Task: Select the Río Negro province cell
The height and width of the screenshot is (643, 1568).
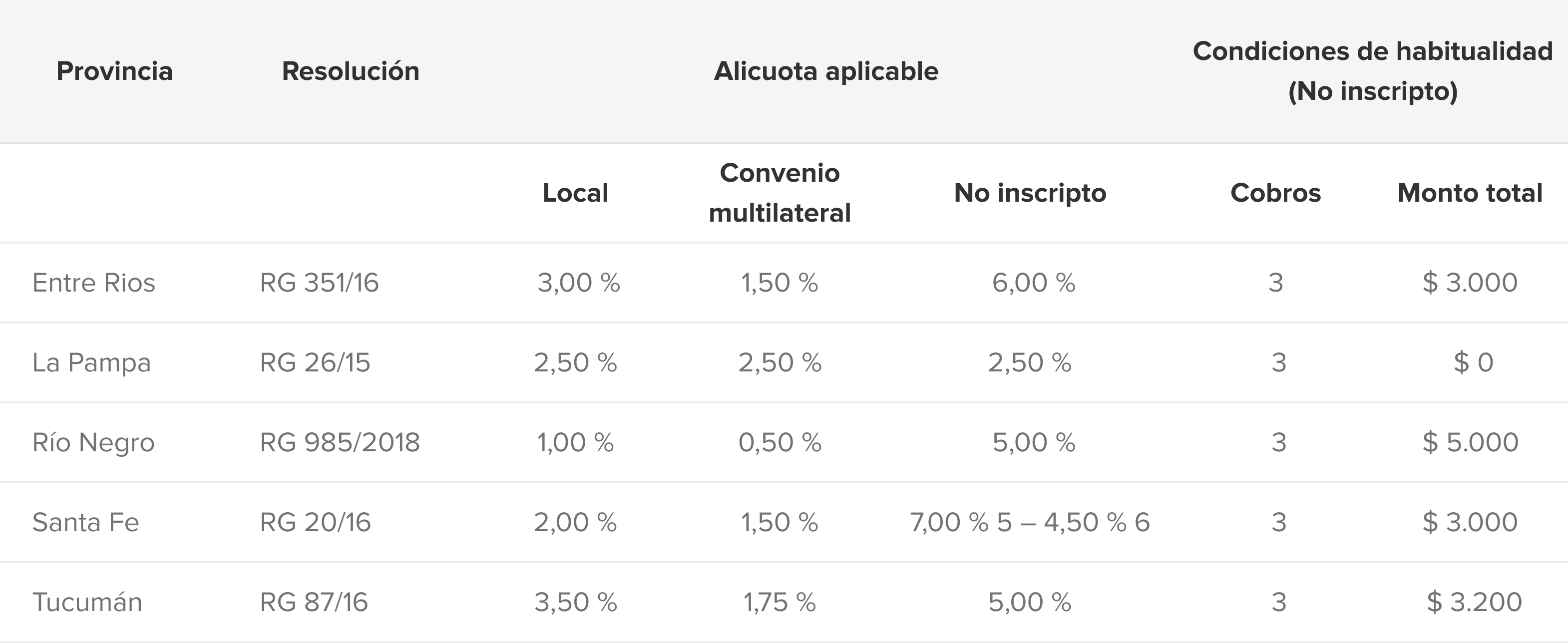Action: (x=93, y=442)
